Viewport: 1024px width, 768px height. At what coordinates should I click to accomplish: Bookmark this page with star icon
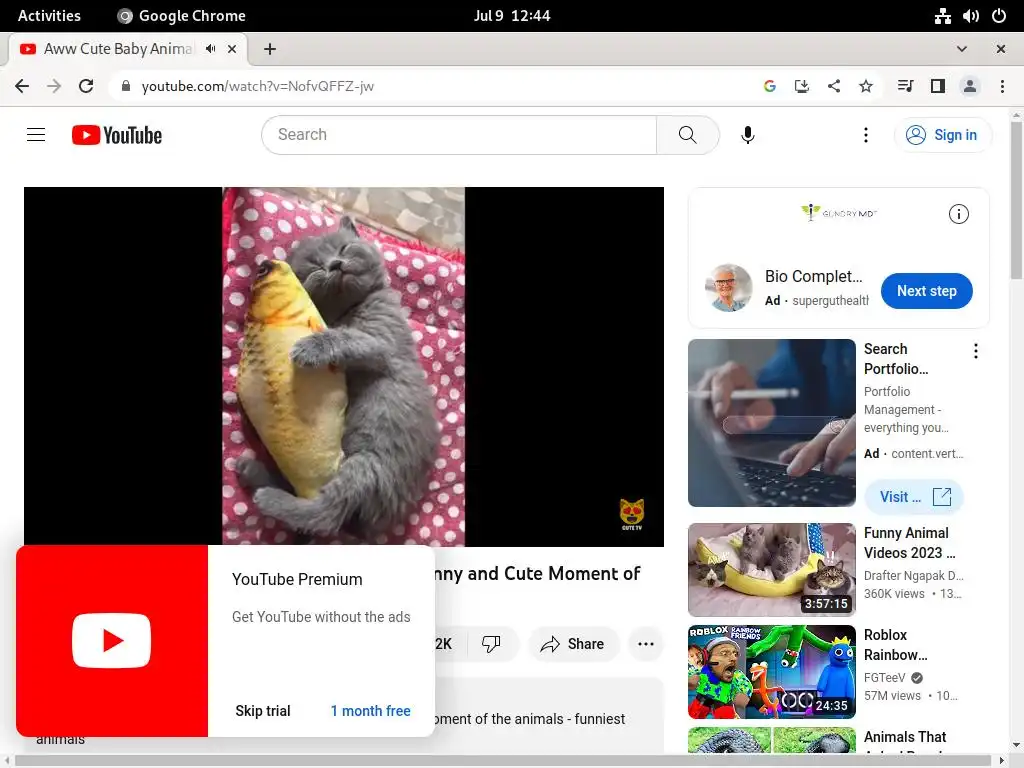tap(866, 86)
